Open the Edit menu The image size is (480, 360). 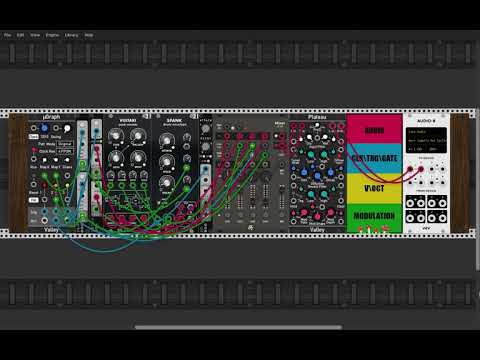(20, 35)
